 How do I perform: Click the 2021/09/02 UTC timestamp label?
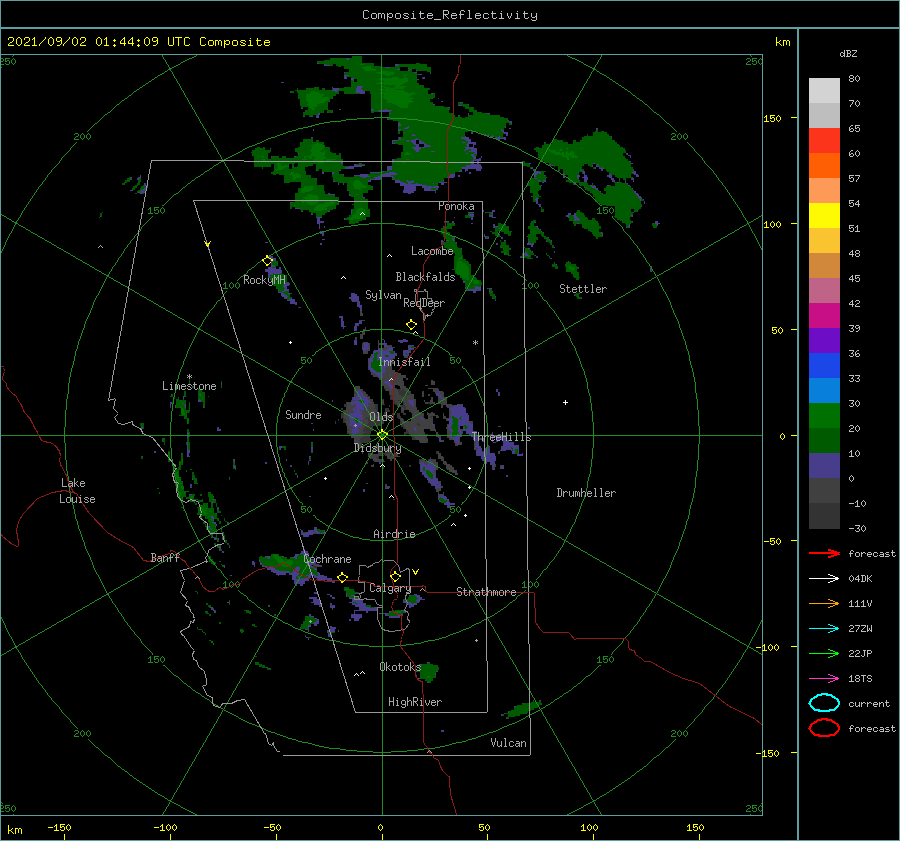(138, 42)
